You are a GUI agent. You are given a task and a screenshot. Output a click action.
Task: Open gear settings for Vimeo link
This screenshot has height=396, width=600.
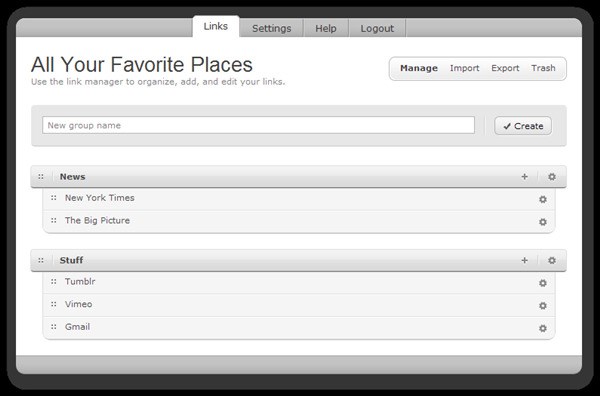point(543,305)
